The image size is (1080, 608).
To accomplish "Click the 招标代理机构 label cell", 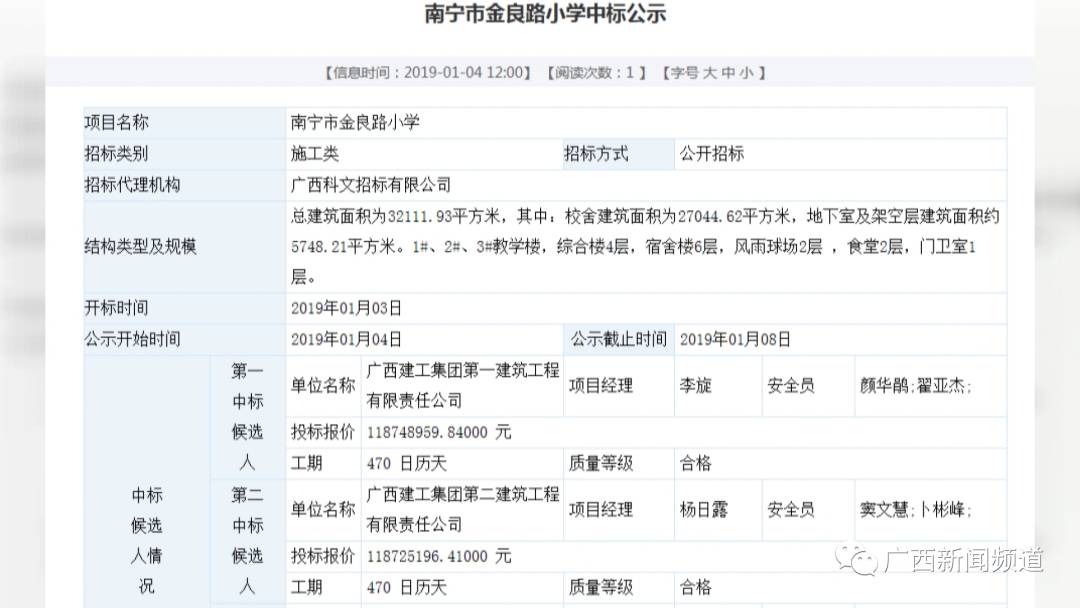I will click(x=185, y=185).
